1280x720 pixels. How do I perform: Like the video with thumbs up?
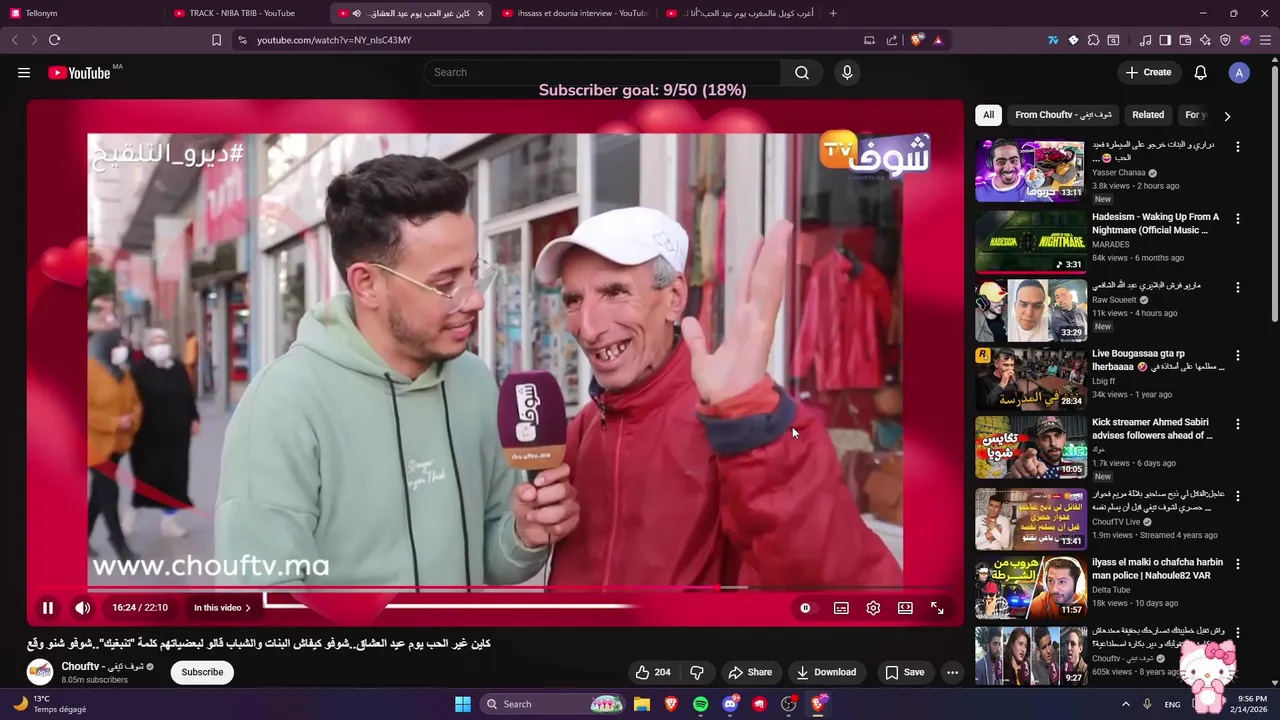point(652,672)
